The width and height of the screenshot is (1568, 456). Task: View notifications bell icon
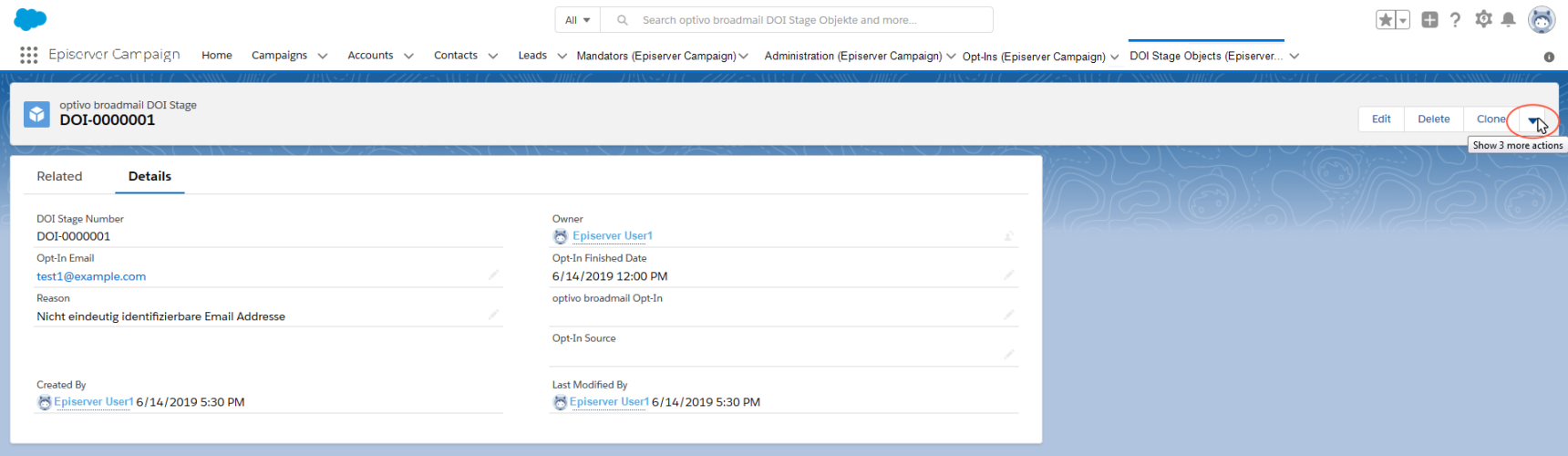[x=1509, y=20]
